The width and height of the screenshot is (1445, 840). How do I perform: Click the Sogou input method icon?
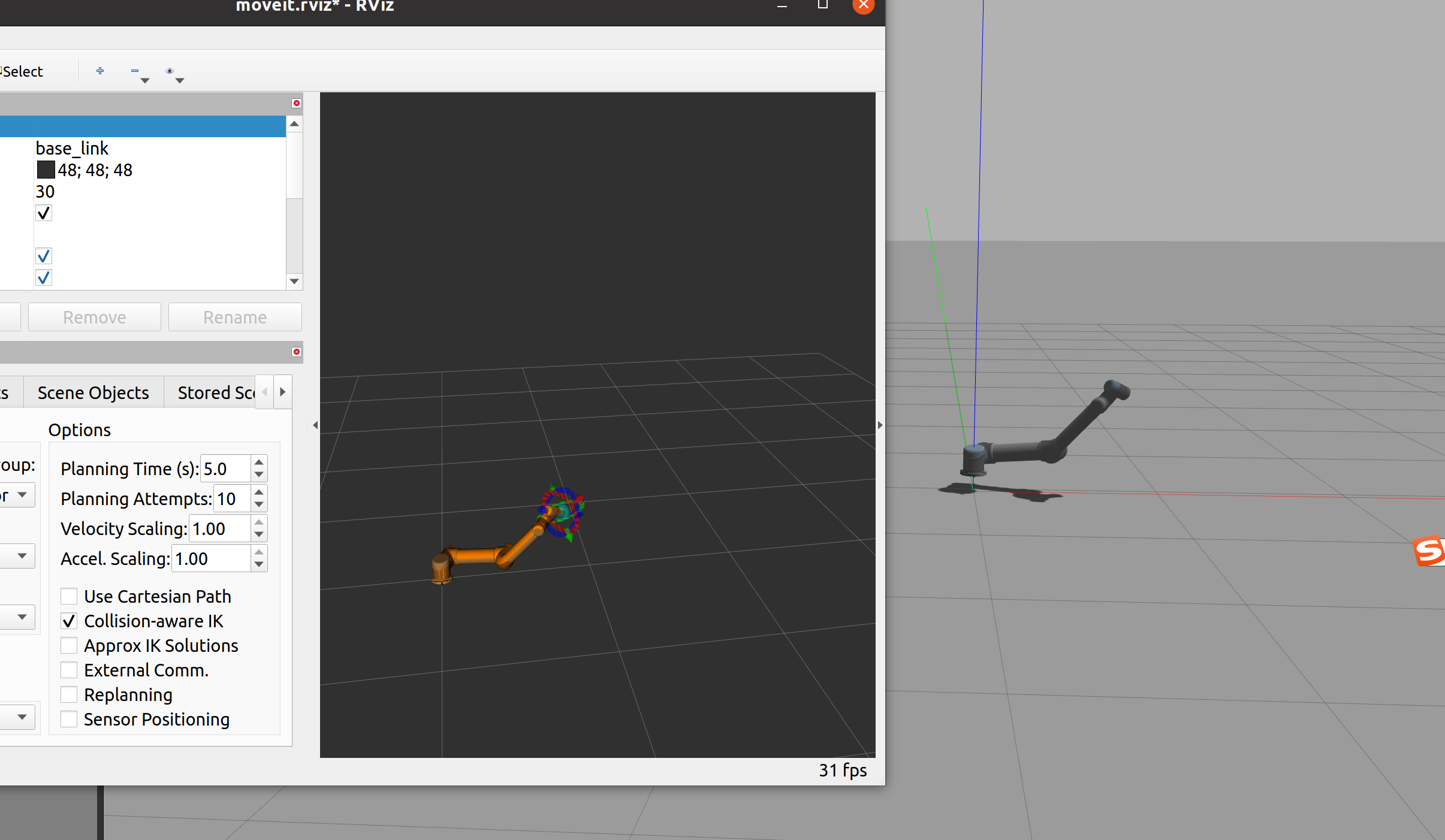(x=1429, y=550)
